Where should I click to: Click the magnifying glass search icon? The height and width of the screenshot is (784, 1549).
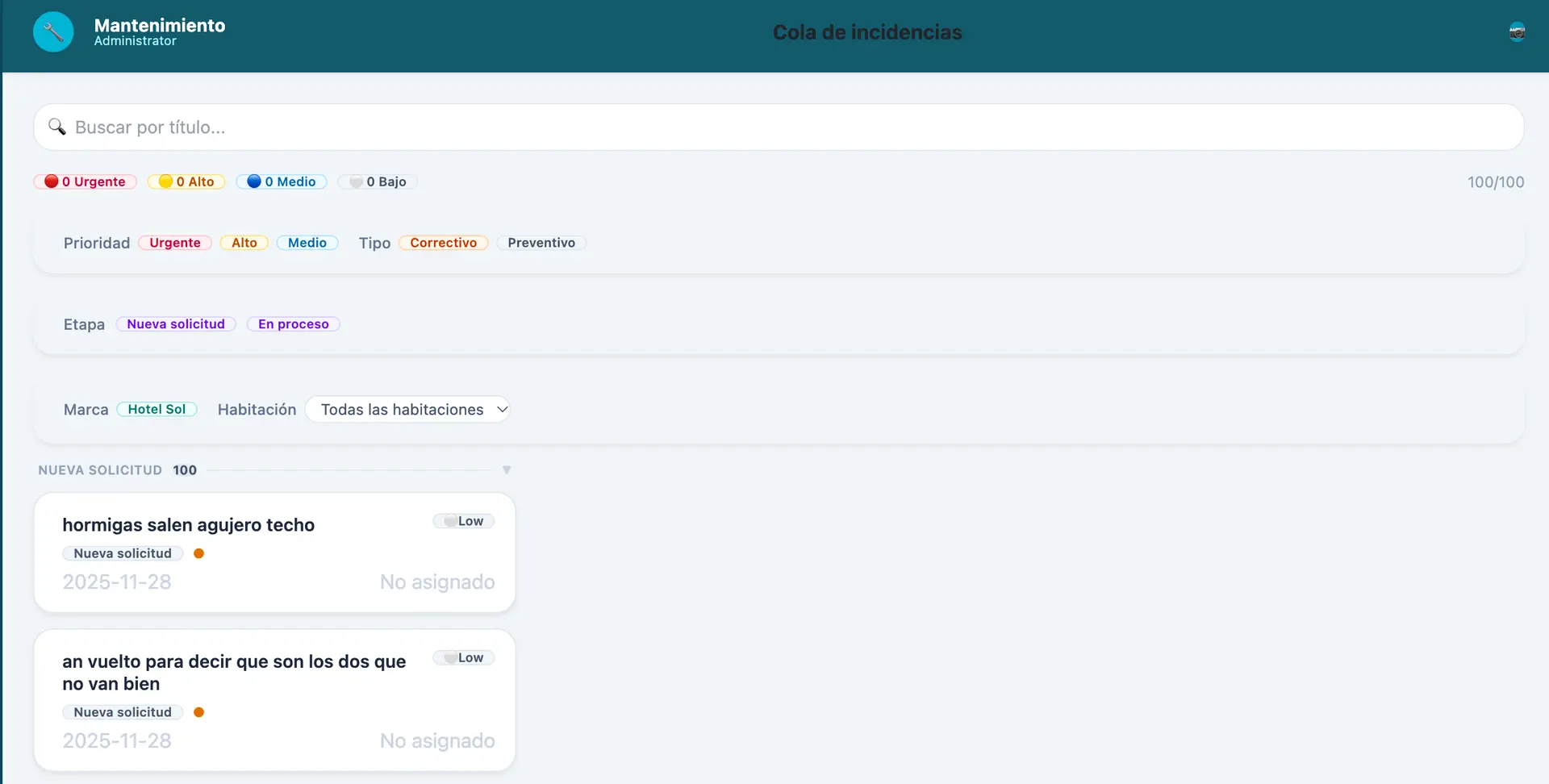tap(56, 127)
